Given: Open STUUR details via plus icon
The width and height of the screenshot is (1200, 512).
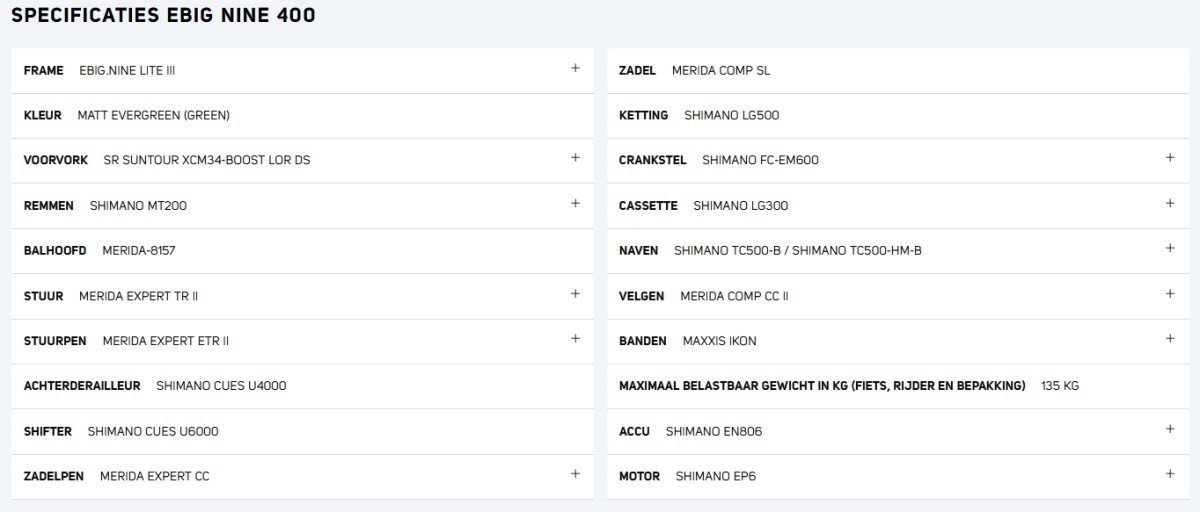Looking at the screenshot, I should (x=575, y=294).
